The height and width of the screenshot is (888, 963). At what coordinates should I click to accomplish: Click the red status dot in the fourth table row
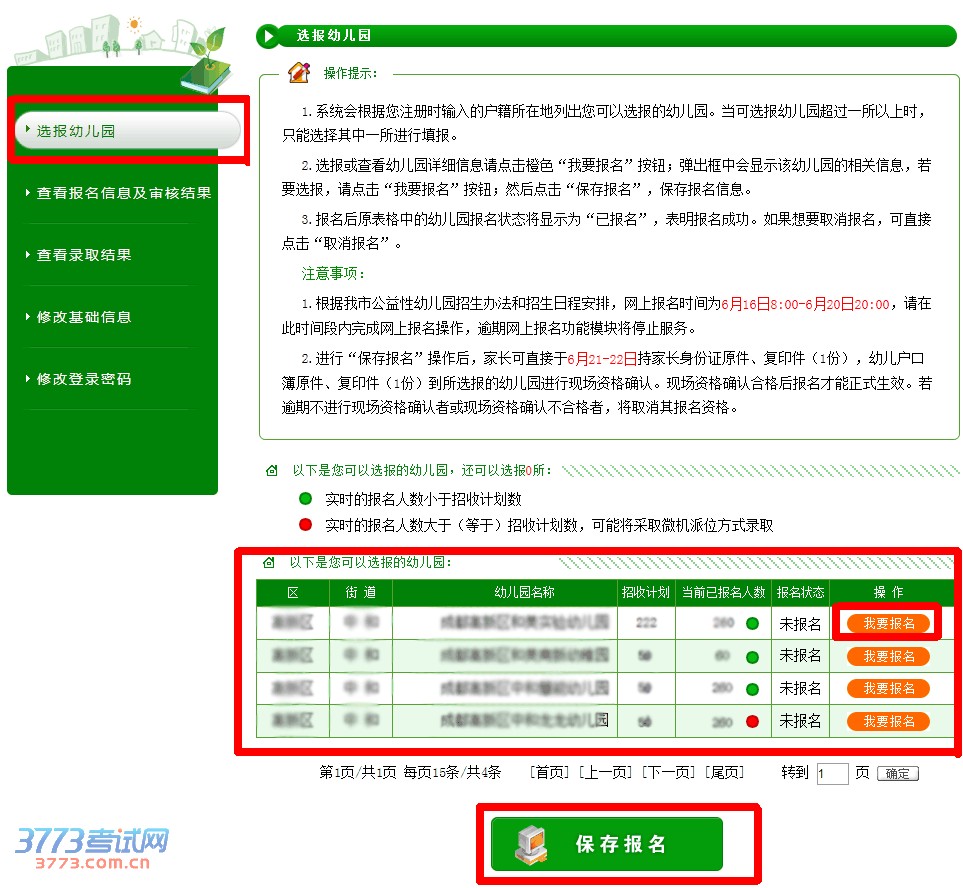[752, 721]
